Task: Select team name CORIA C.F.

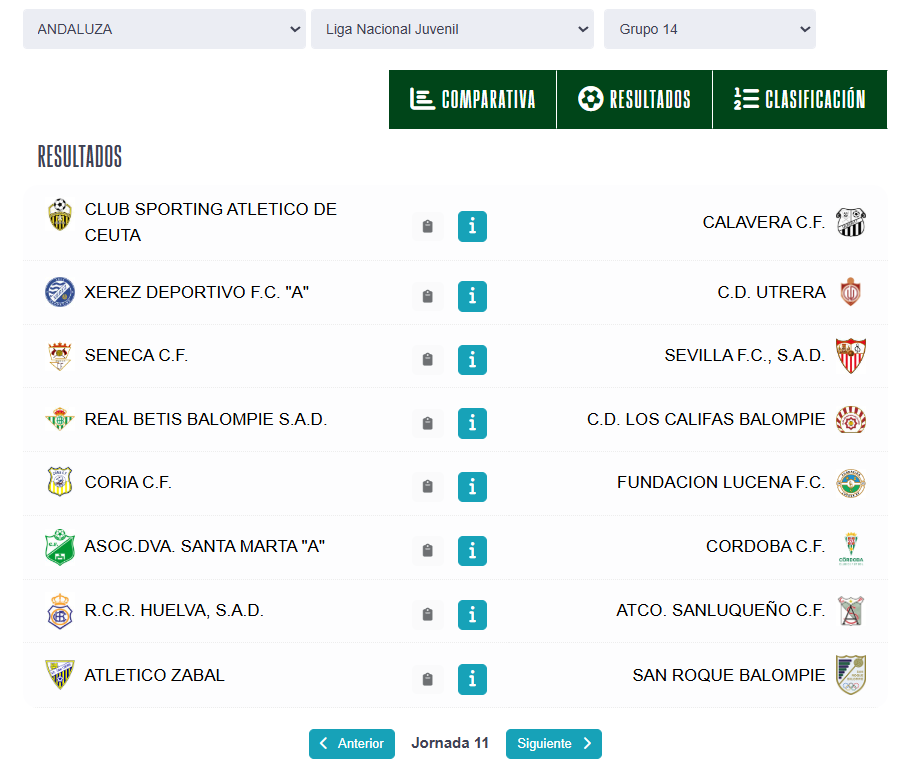Action: pos(128,482)
